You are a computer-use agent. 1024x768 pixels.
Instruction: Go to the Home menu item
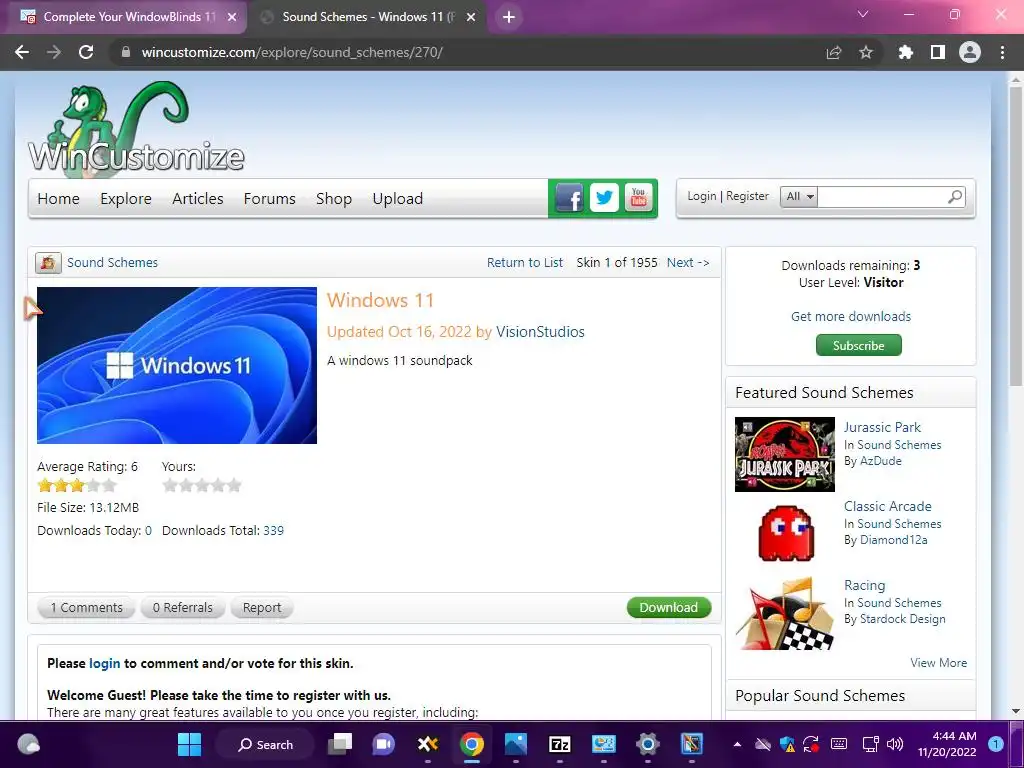pyautogui.click(x=58, y=199)
